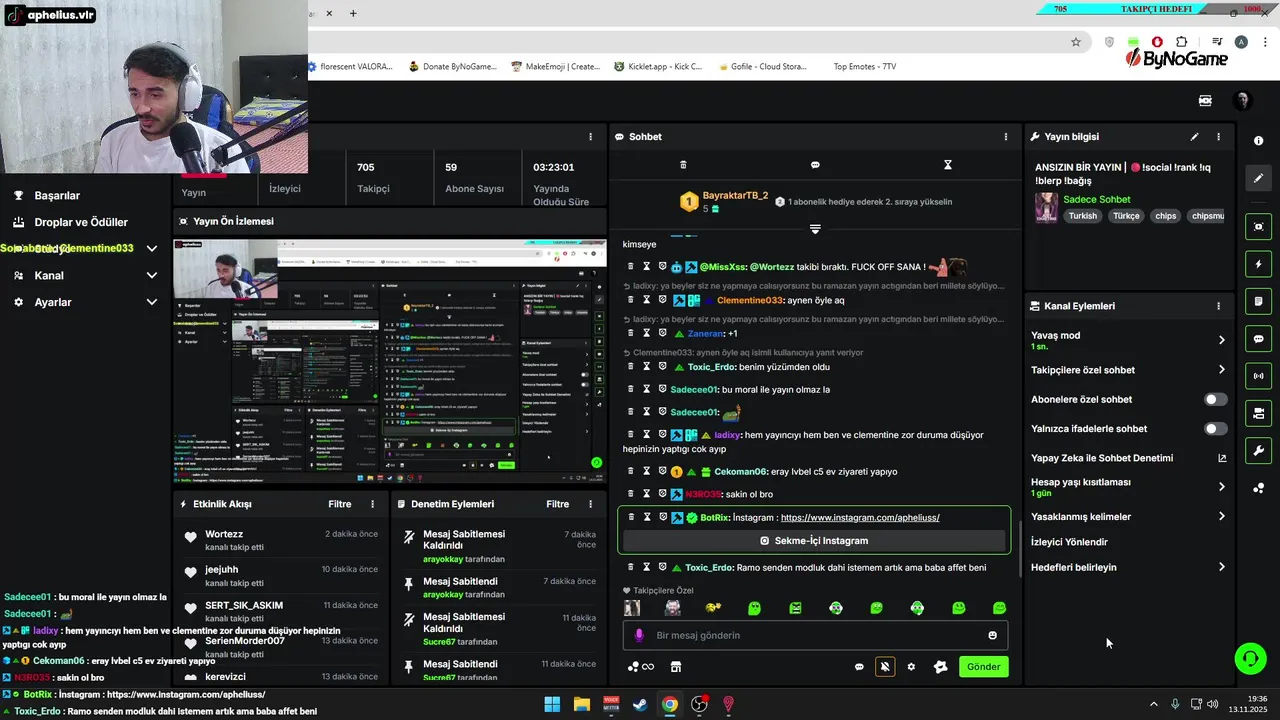Open MakeEmoji bookmark
This screenshot has height=720, width=1280.
[x=555, y=67]
